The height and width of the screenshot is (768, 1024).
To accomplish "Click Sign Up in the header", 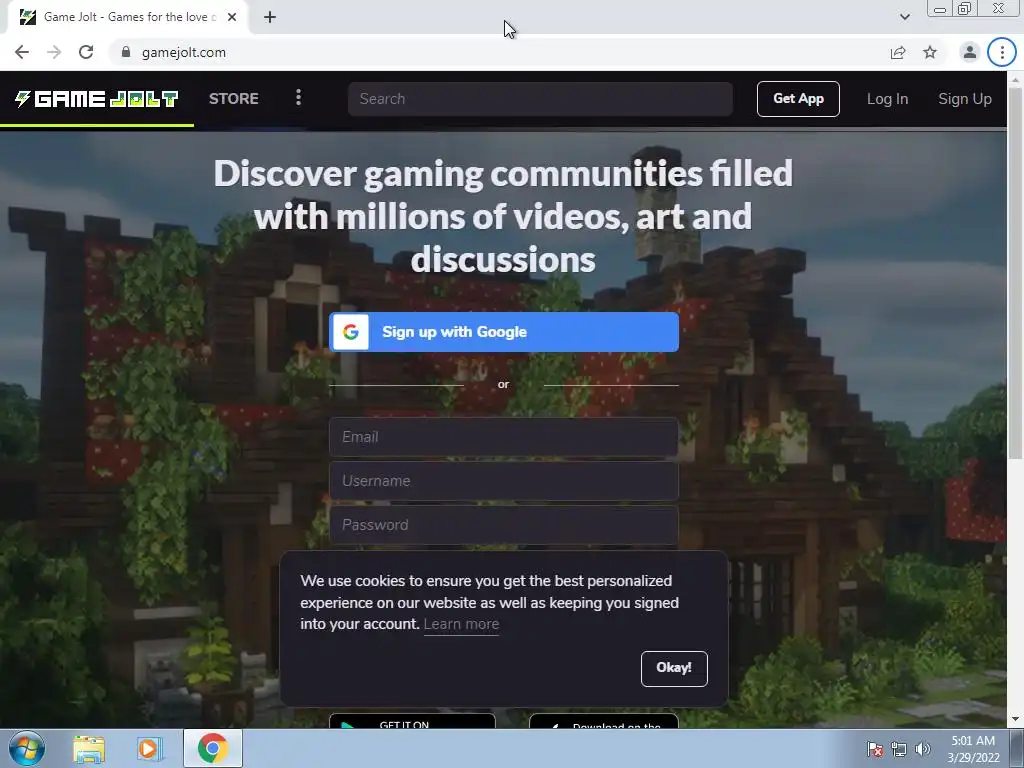I will pyautogui.click(x=965, y=99).
